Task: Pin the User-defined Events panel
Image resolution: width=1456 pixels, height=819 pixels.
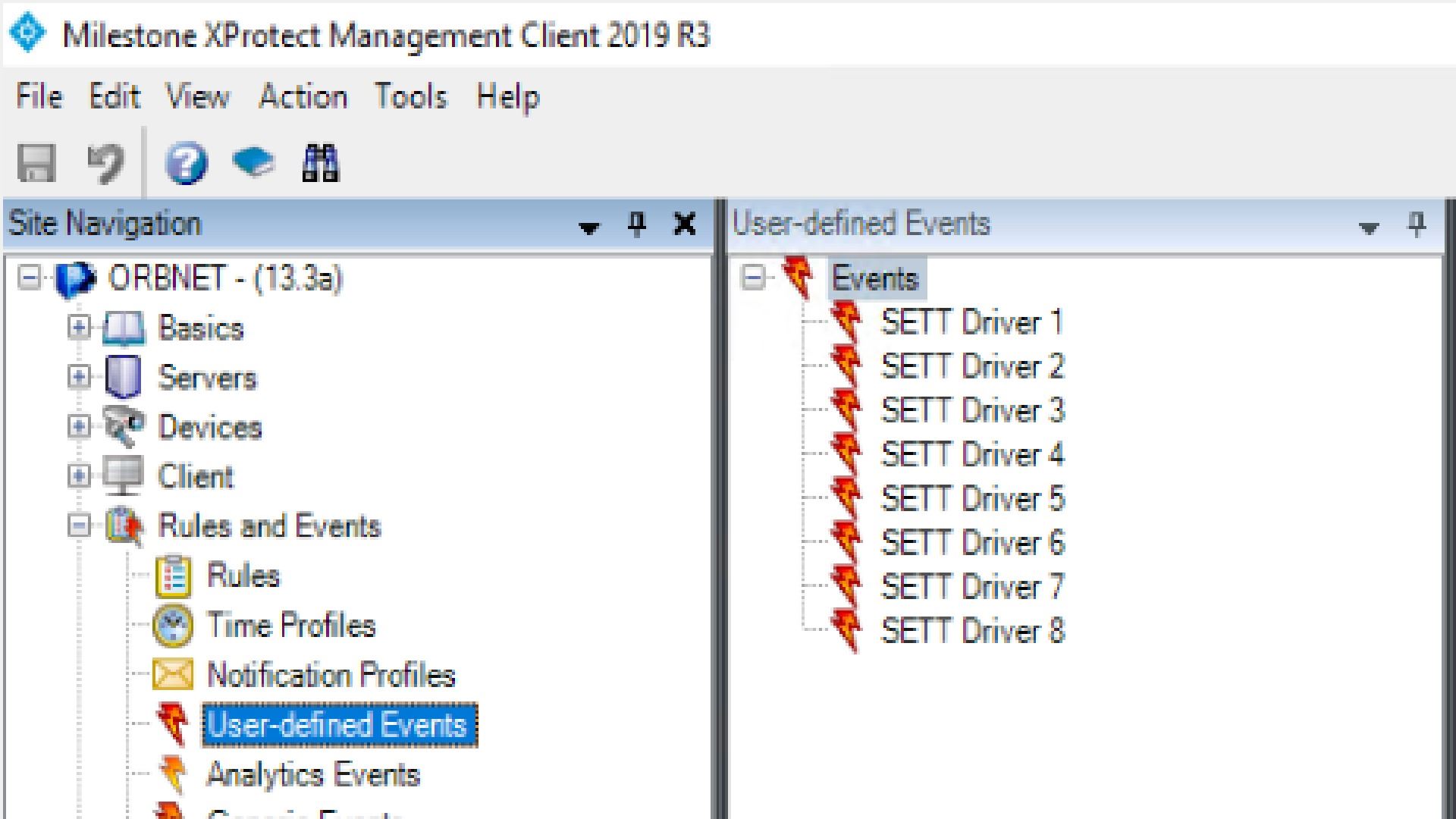Action: point(1417,224)
